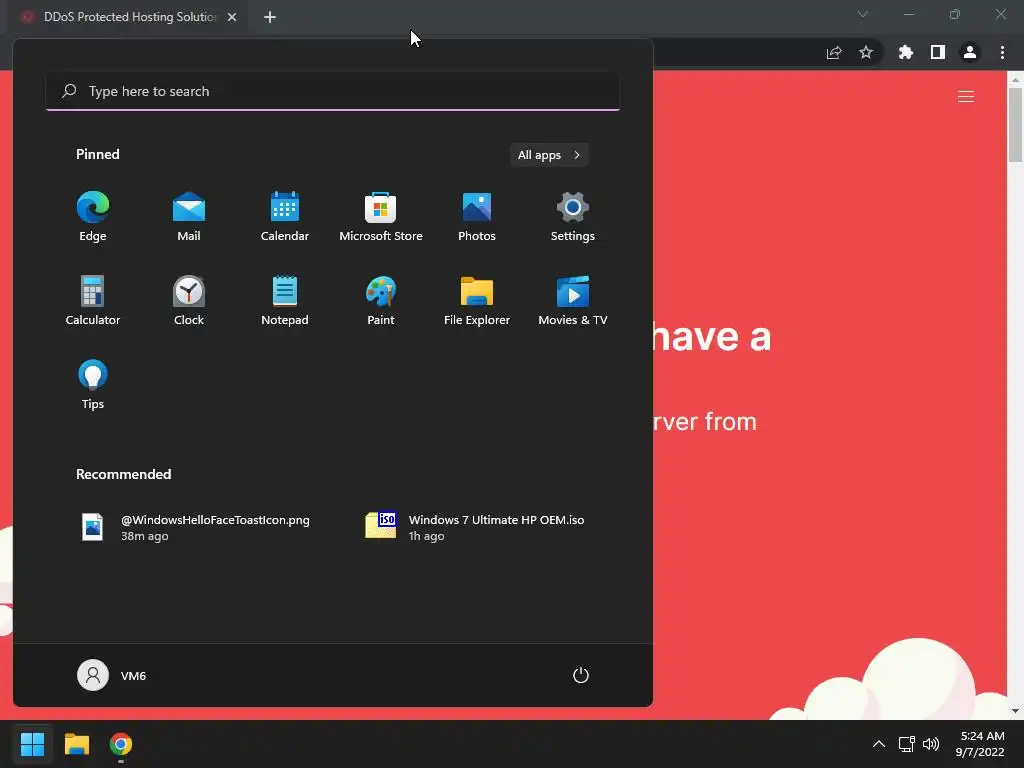1024x768 pixels.
Task: Click the webpage vertical scrollbar thumb
Action: (1016, 125)
